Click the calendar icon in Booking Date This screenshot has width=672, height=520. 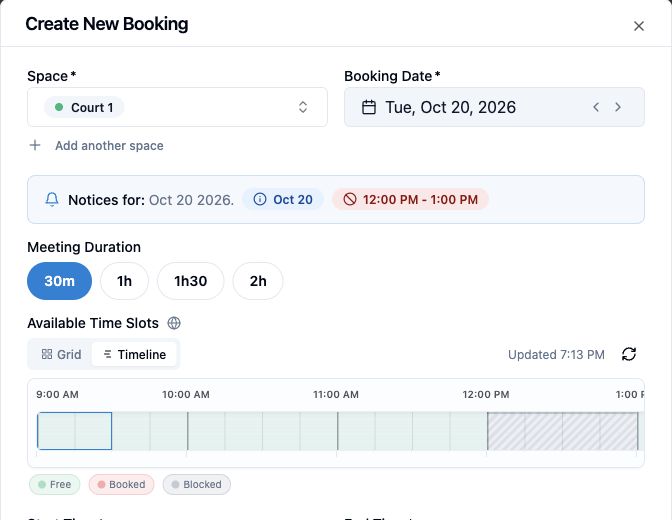tap(369, 107)
